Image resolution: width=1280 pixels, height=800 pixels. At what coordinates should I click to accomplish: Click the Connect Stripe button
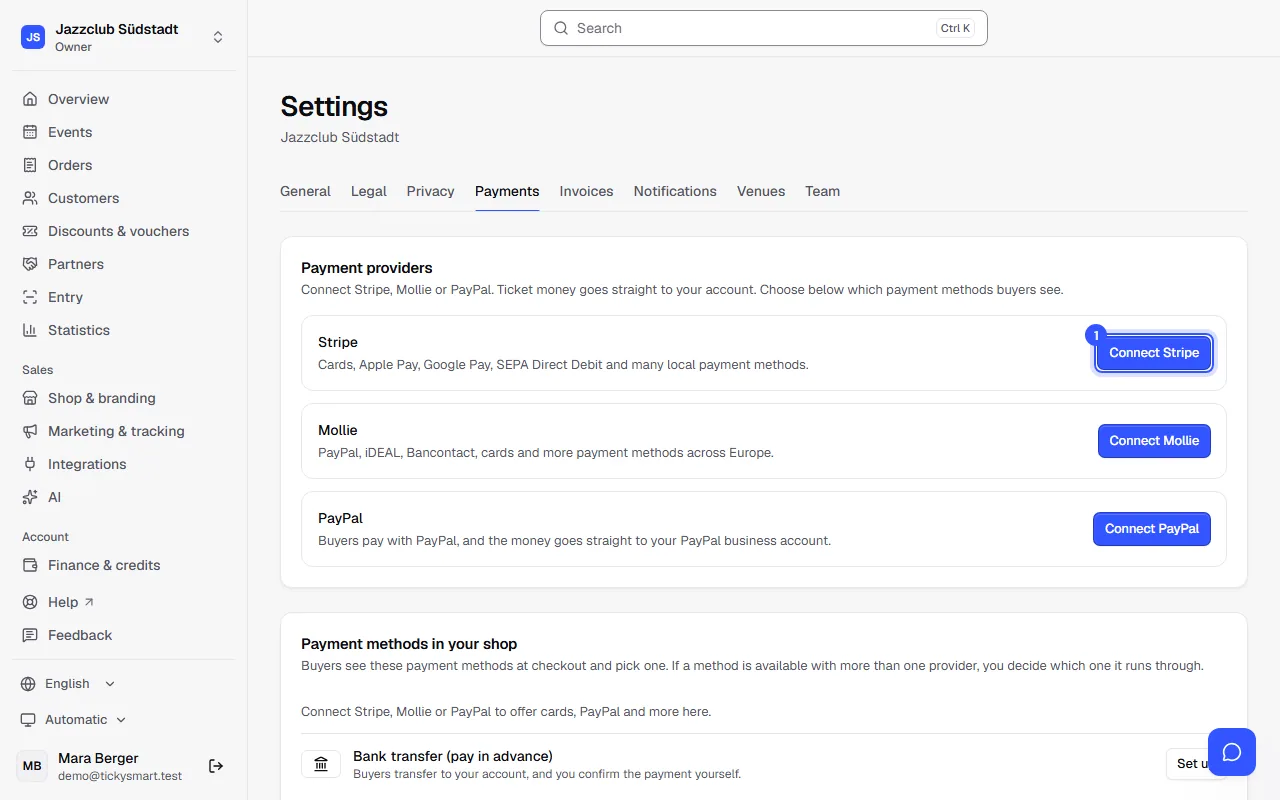1154,353
